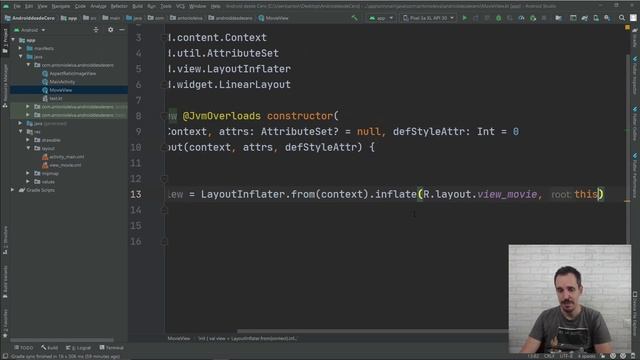Select MainActivity in the project tree
Image resolution: width=640 pixels, height=360 pixels.
[x=62, y=82]
